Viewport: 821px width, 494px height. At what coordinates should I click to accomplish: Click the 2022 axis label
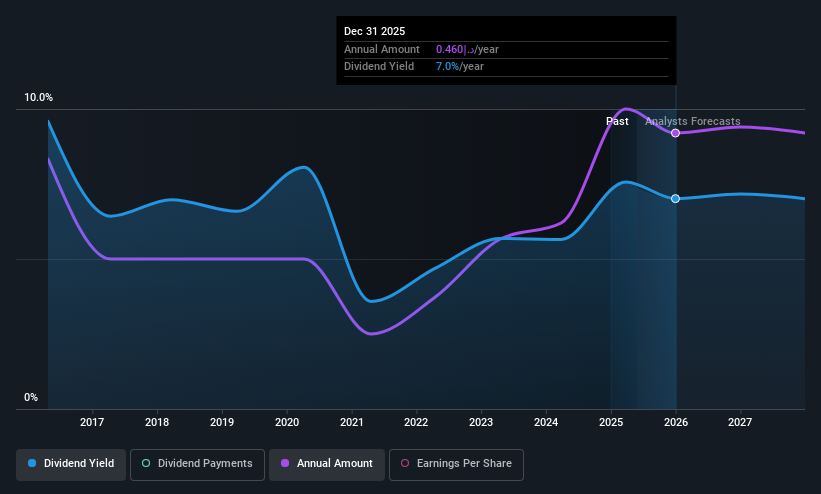pos(416,422)
